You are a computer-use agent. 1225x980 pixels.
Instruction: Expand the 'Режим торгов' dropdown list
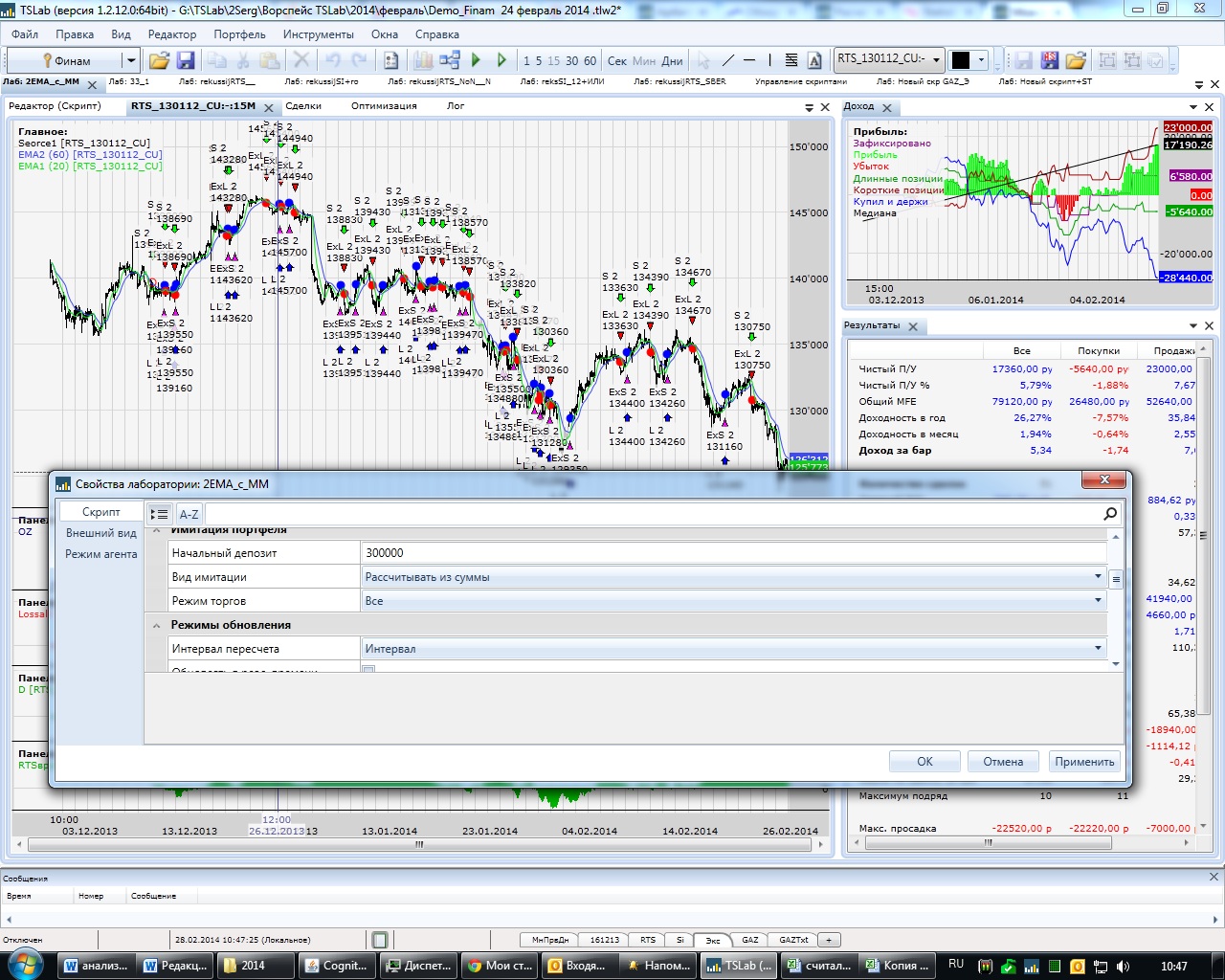tap(1098, 600)
